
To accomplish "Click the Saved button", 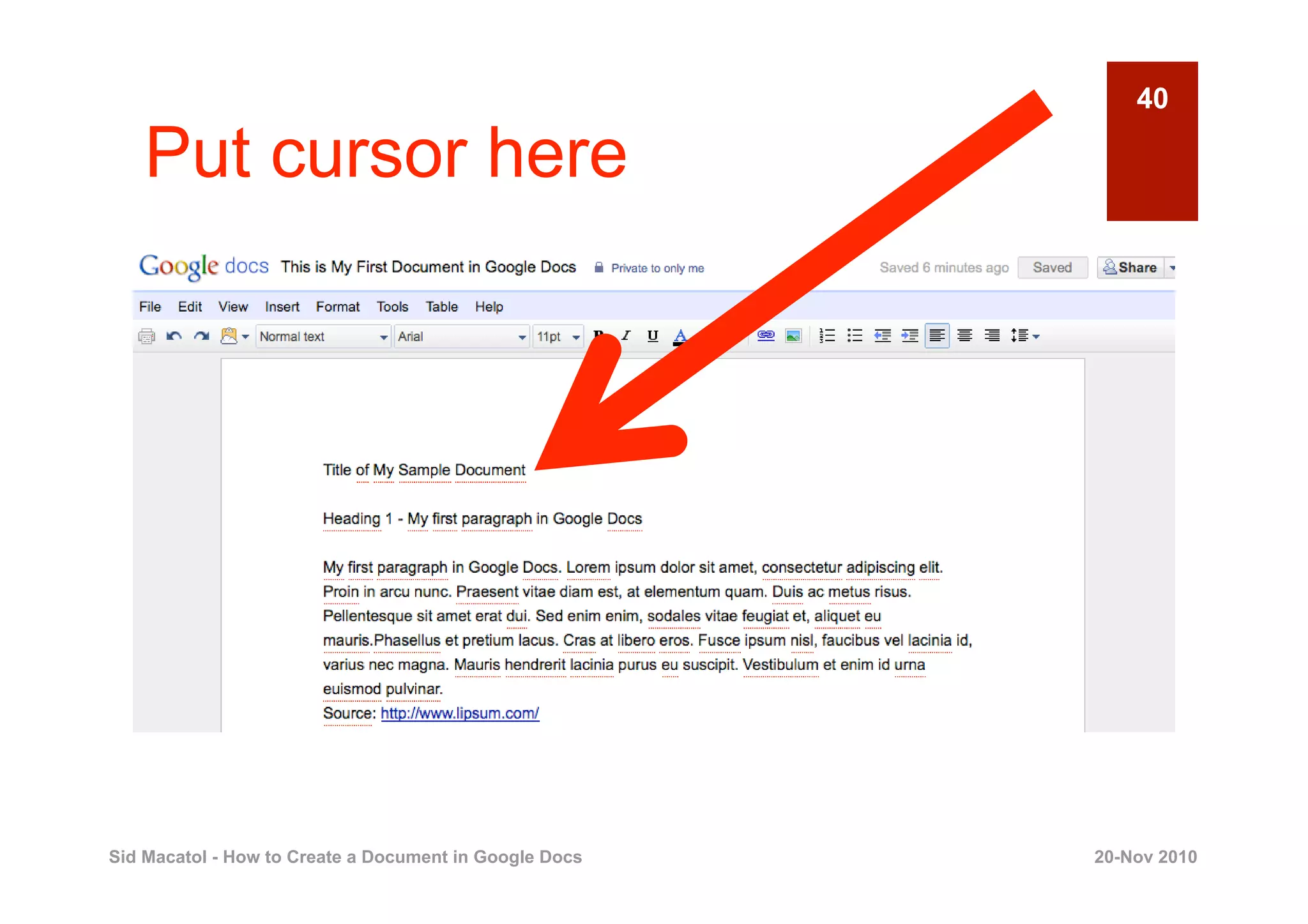I will [1053, 268].
